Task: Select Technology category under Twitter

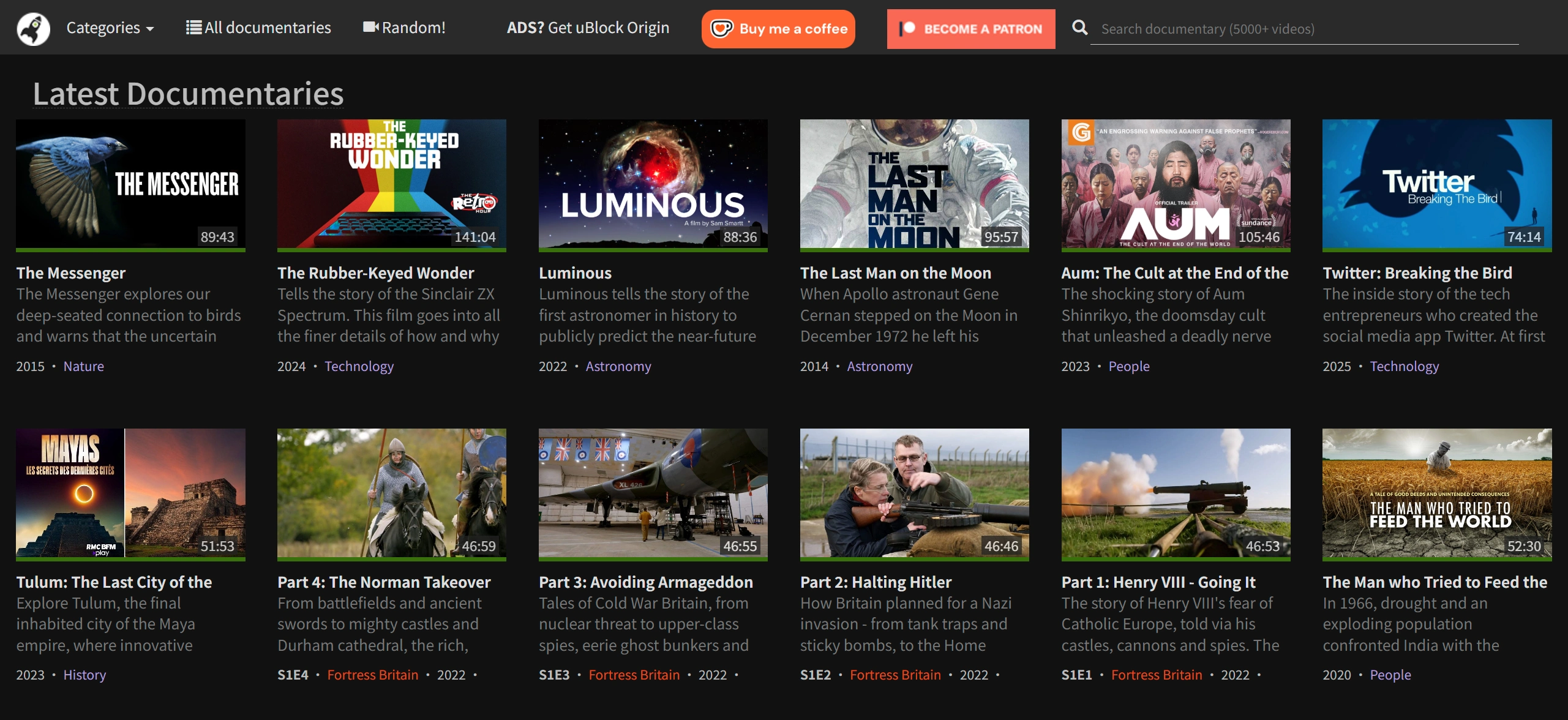Action: [1405, 366]
